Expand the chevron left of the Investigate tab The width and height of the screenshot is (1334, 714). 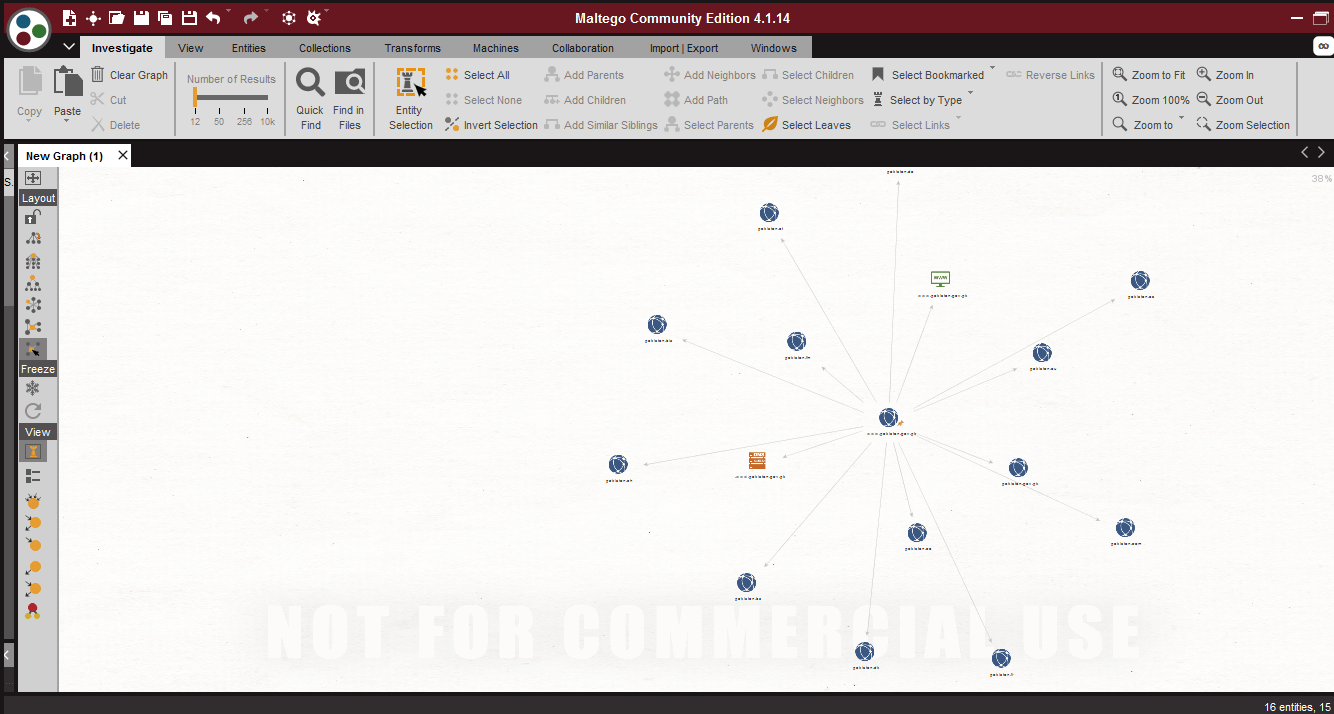pos(69,47)
